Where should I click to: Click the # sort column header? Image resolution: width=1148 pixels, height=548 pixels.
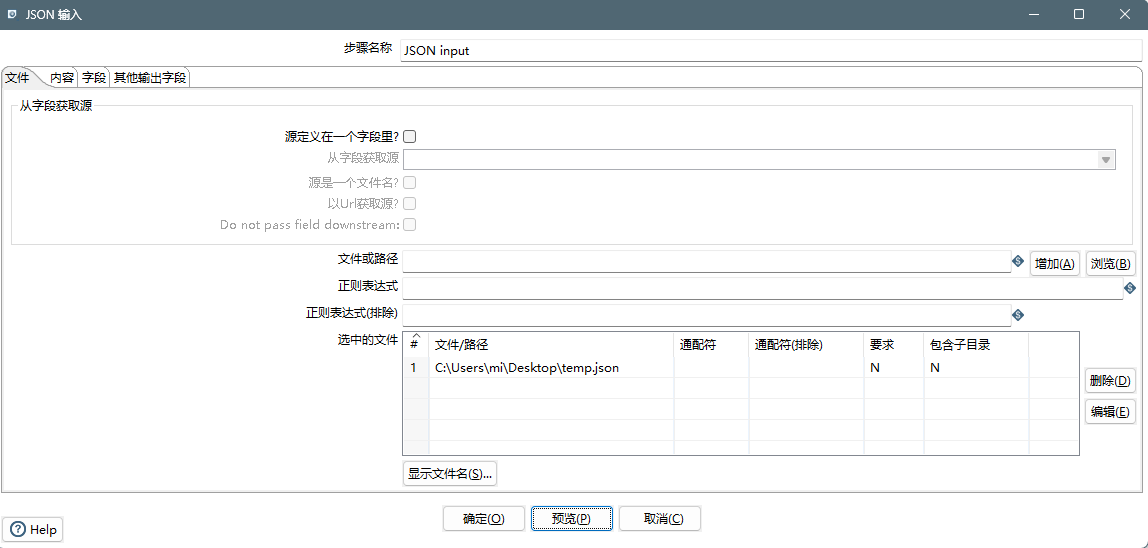click(415, 345)
